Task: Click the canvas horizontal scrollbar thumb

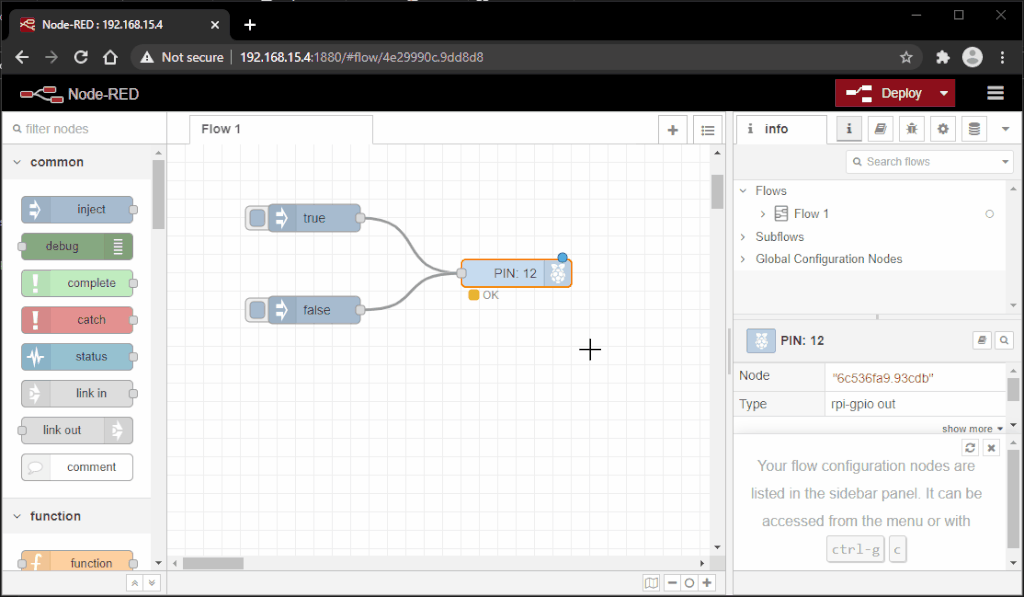Action: 213,563
